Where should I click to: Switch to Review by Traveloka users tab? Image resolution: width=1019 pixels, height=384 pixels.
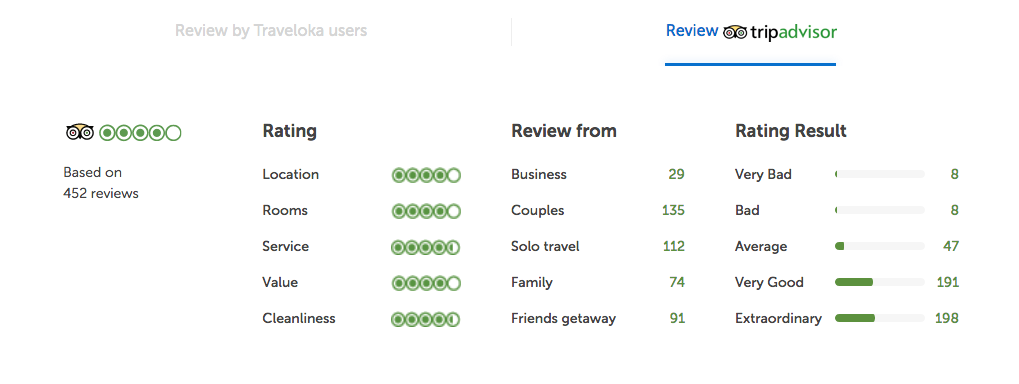[271, 31]
